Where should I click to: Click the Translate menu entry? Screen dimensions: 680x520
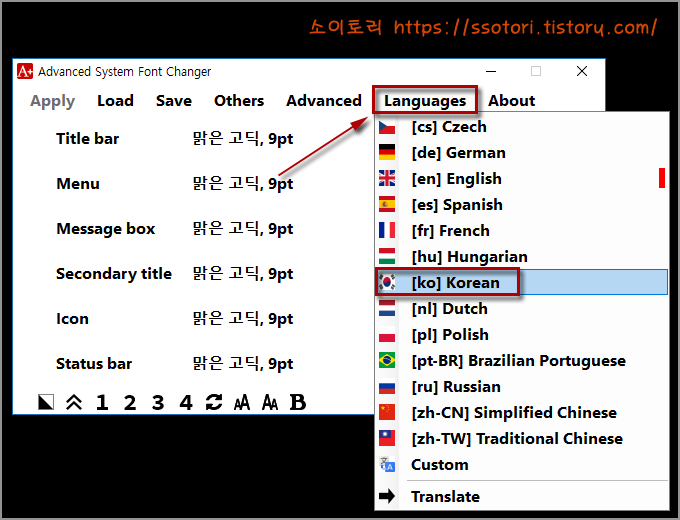click(522, 496)
